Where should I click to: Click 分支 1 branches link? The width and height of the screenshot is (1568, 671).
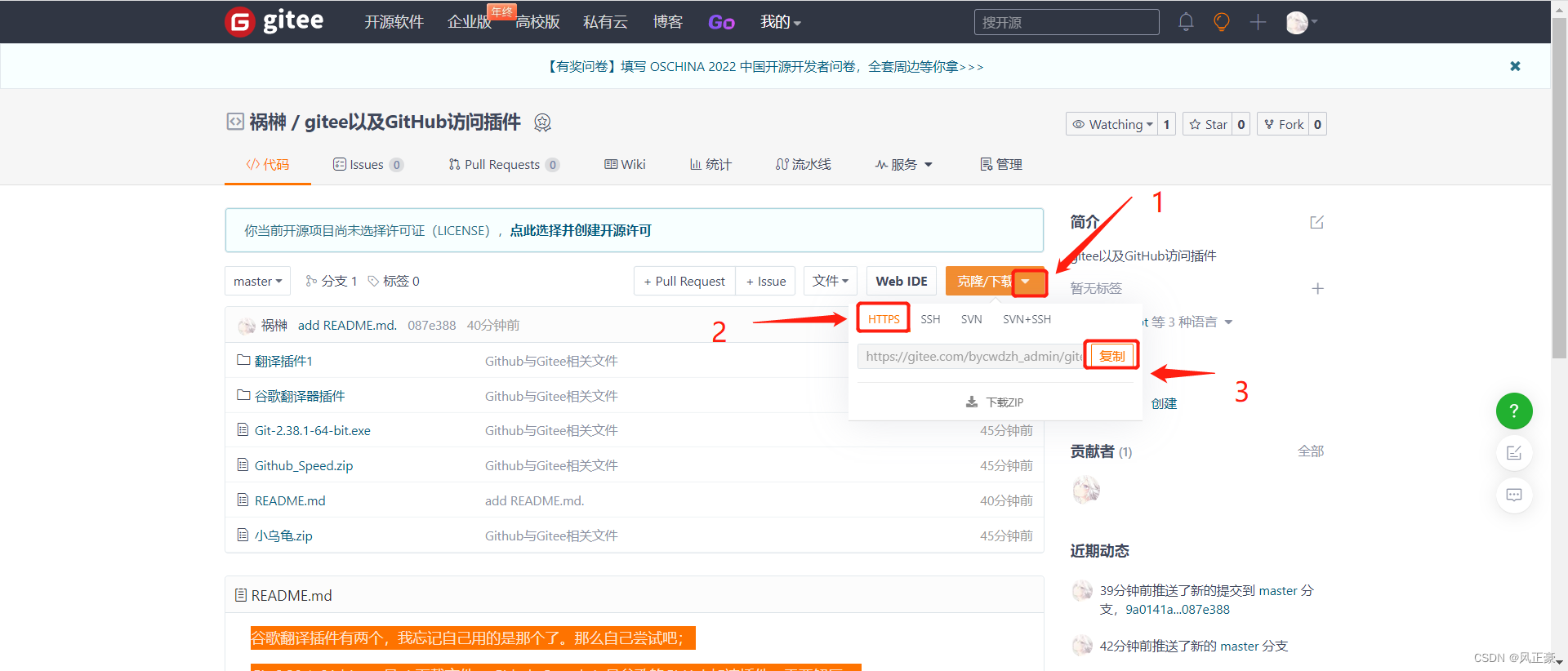[332, 281]
